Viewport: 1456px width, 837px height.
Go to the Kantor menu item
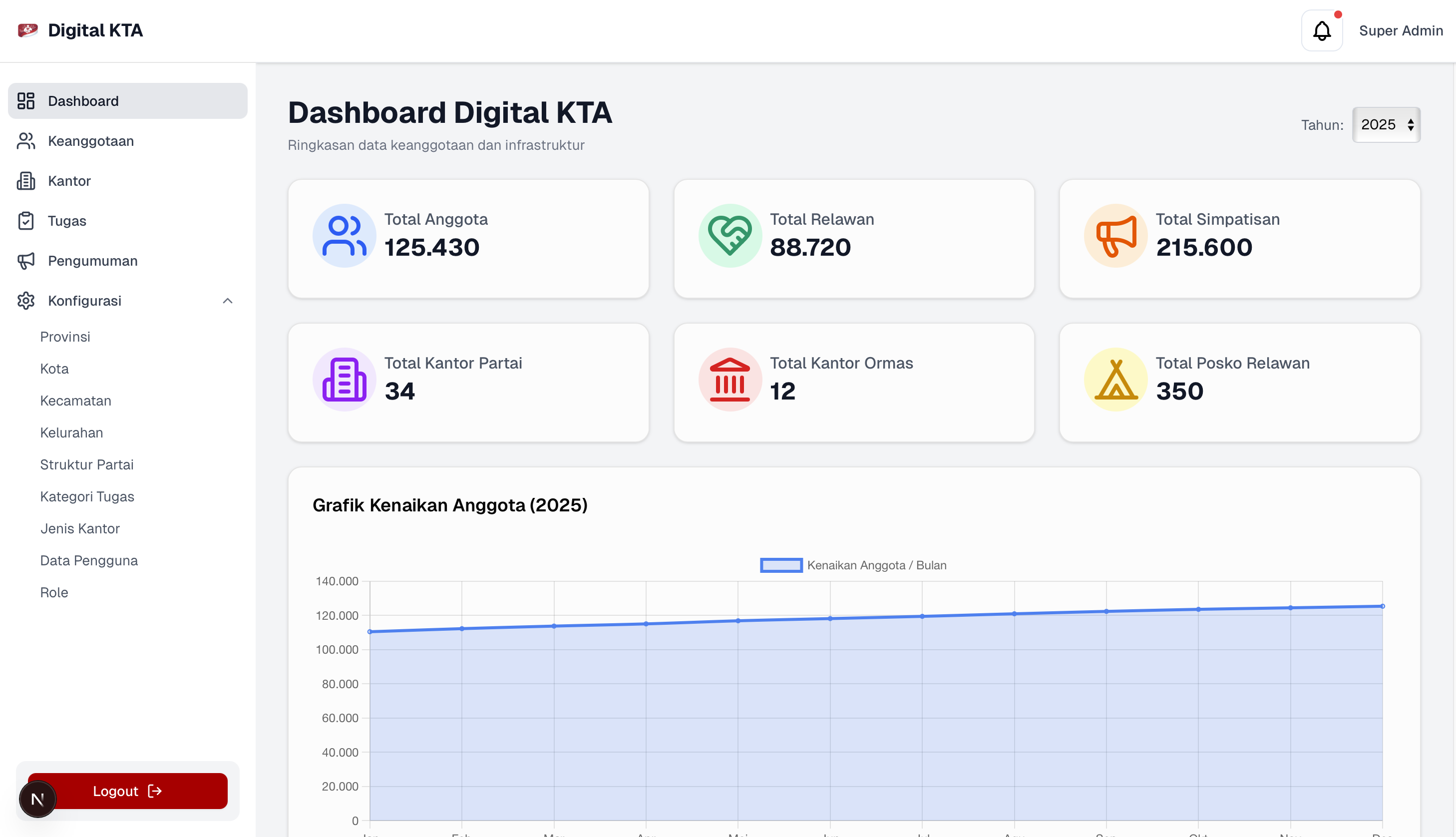coord(69,181)
